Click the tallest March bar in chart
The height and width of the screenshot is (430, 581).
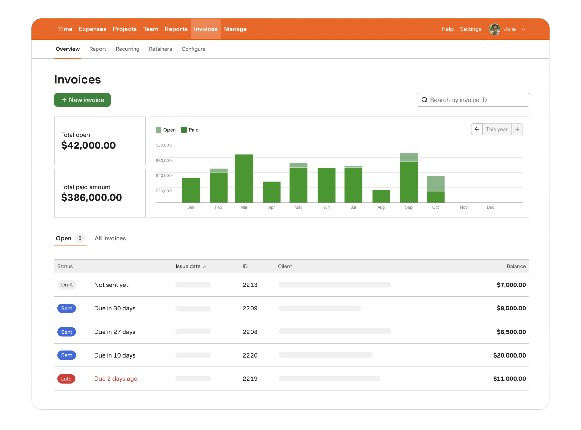(244, 178)
